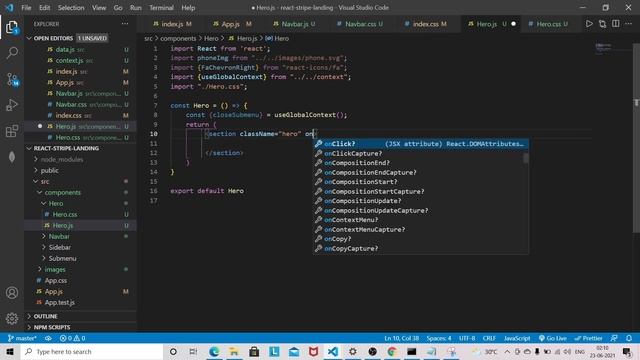This screenshot has height=360, width=640.
Task: Collapse the src folder
Action: [44, 182]
